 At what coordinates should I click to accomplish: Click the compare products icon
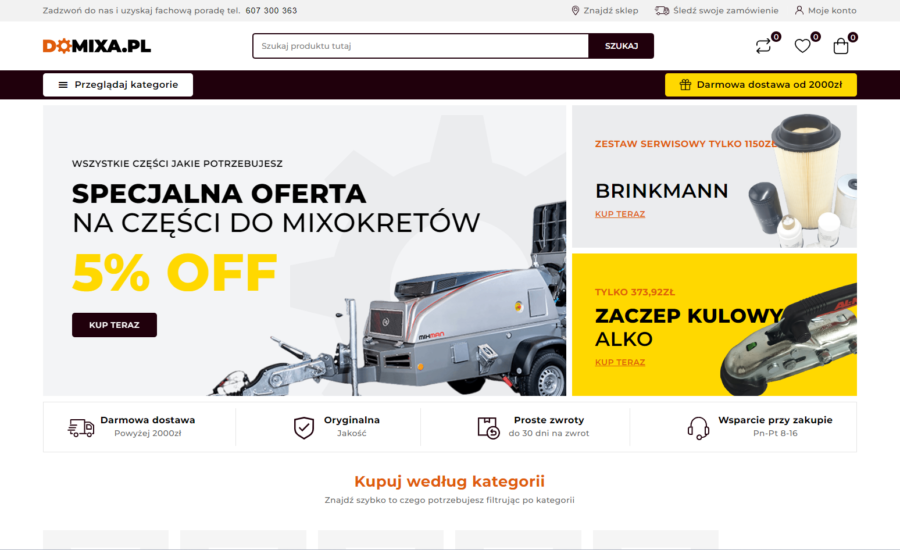763,46
